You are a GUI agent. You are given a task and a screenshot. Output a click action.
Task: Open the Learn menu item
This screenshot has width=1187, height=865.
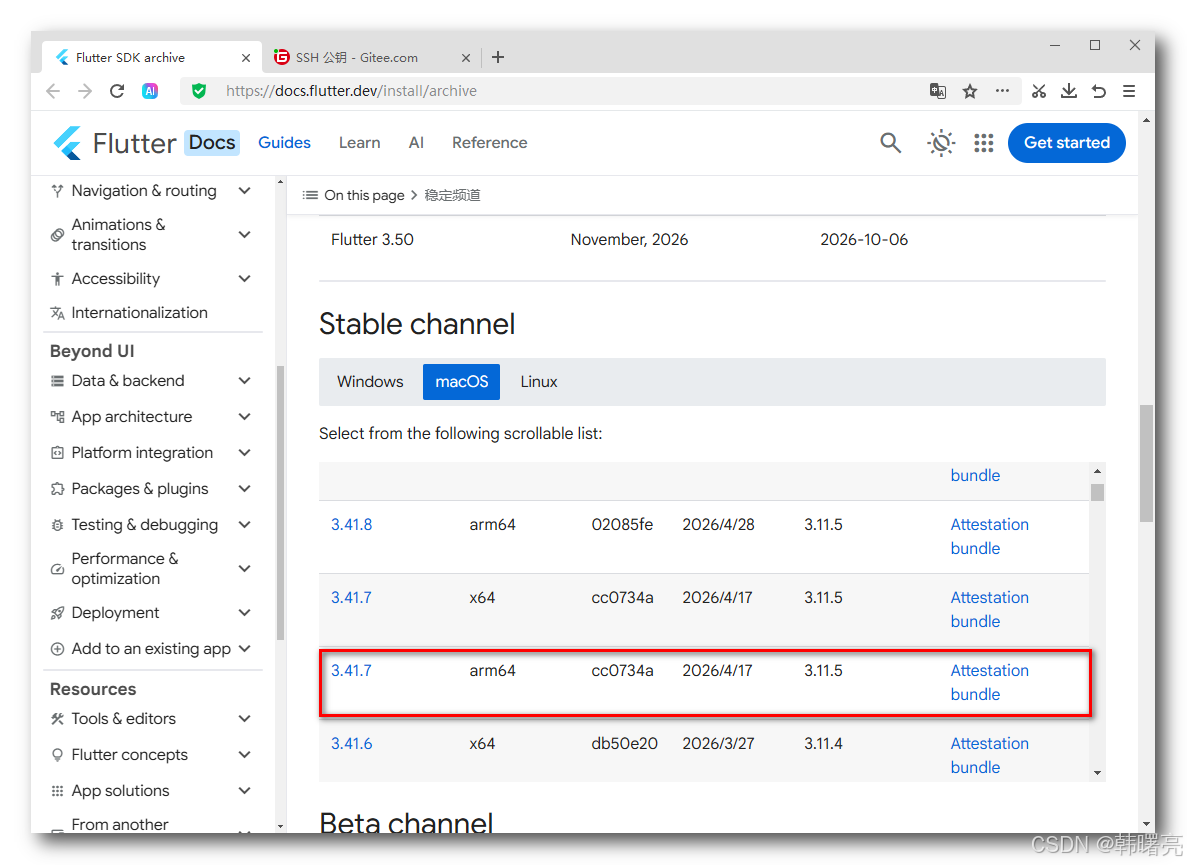(360, 142)
